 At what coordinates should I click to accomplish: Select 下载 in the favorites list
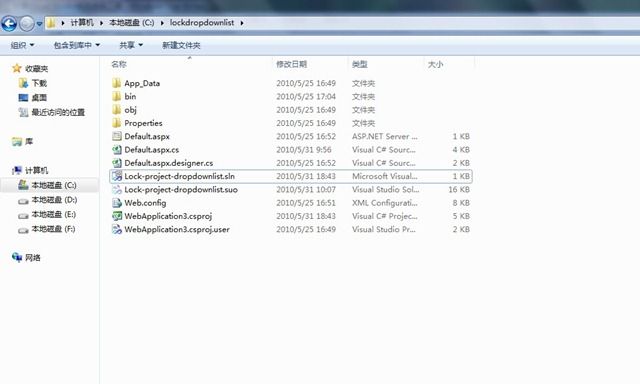point(39,83)
